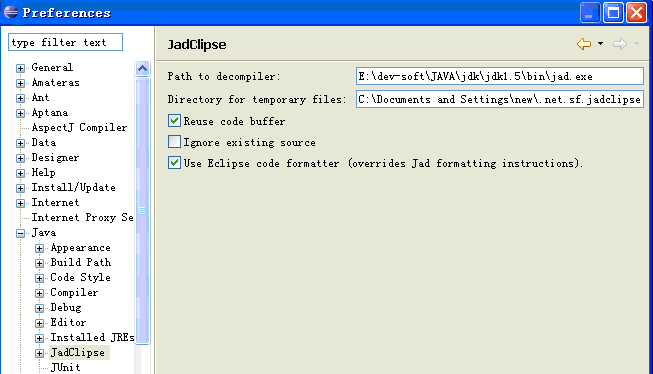Image resolution: width=653 pixels, height=374 pixels.
Task: Expand the Code Style node
Action: coord(39,278)
